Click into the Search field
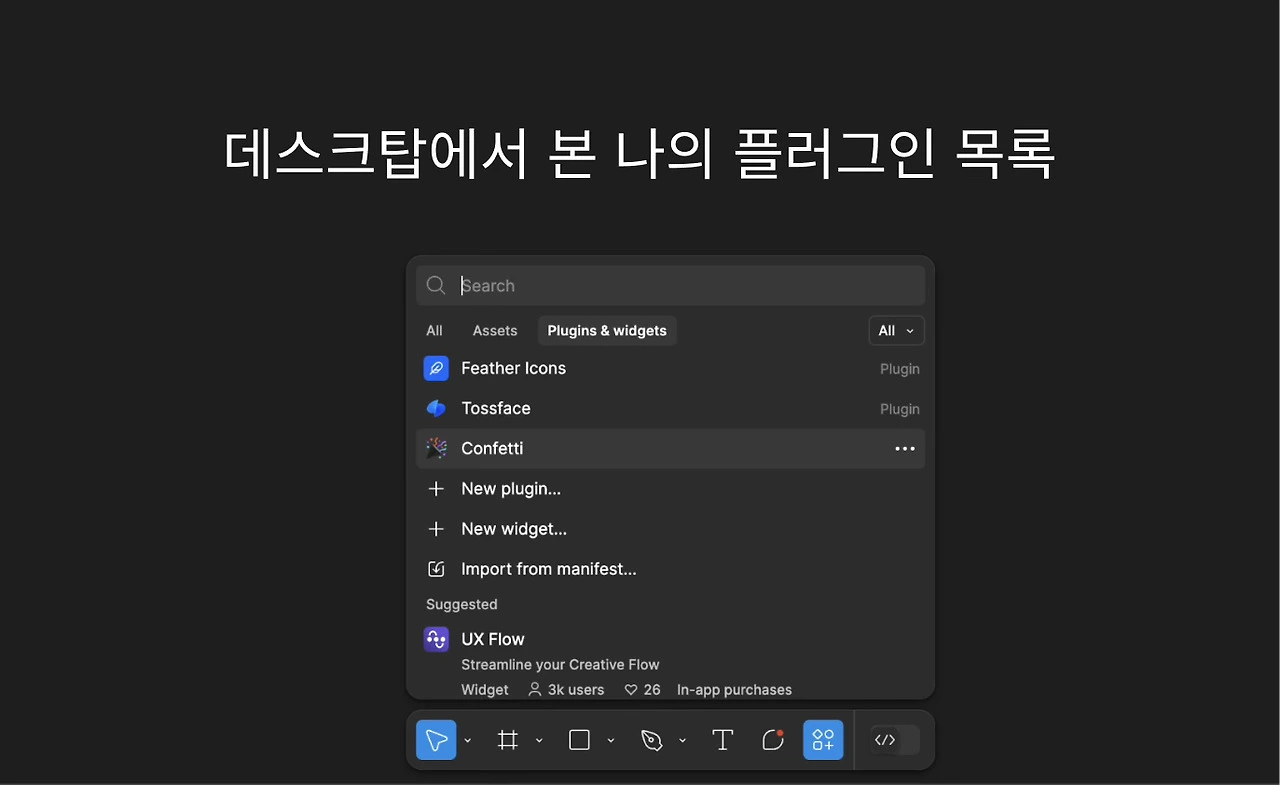This screenshot has height=785, width=1280. pyautogui.click(x=670, y=286)
